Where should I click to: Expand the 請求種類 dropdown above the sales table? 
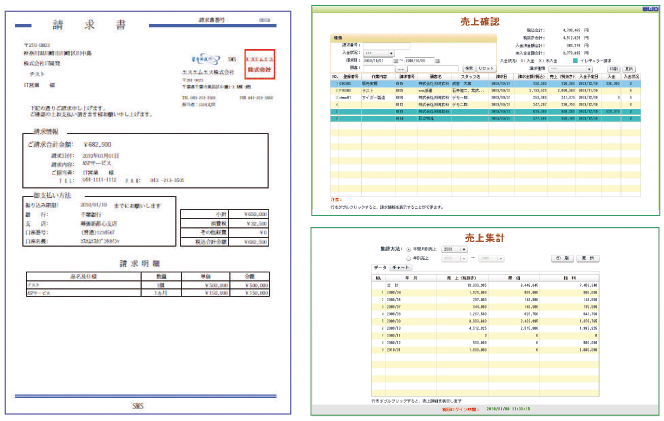click(x=570, y=69)
